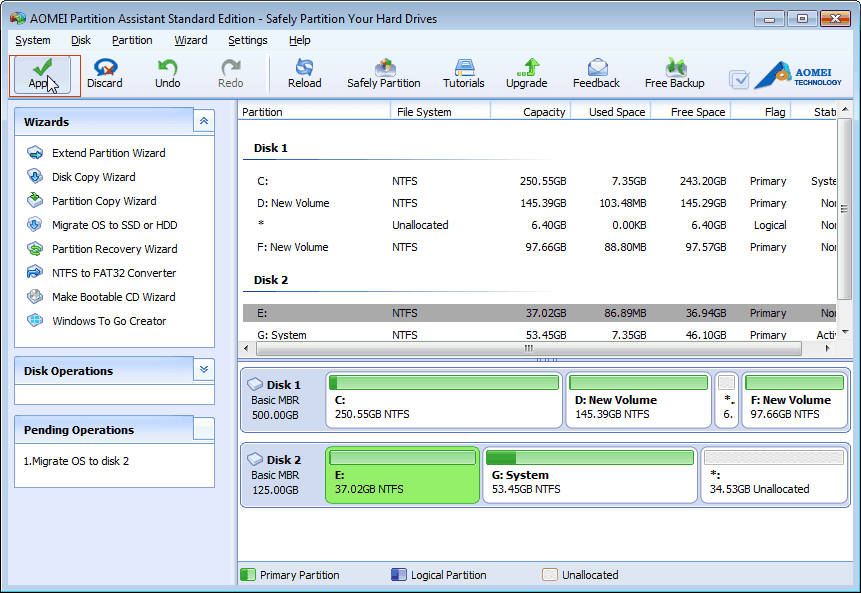Click F: New Volume block in disk map
The width and height of the screenshot is (861, 593).
795,400
